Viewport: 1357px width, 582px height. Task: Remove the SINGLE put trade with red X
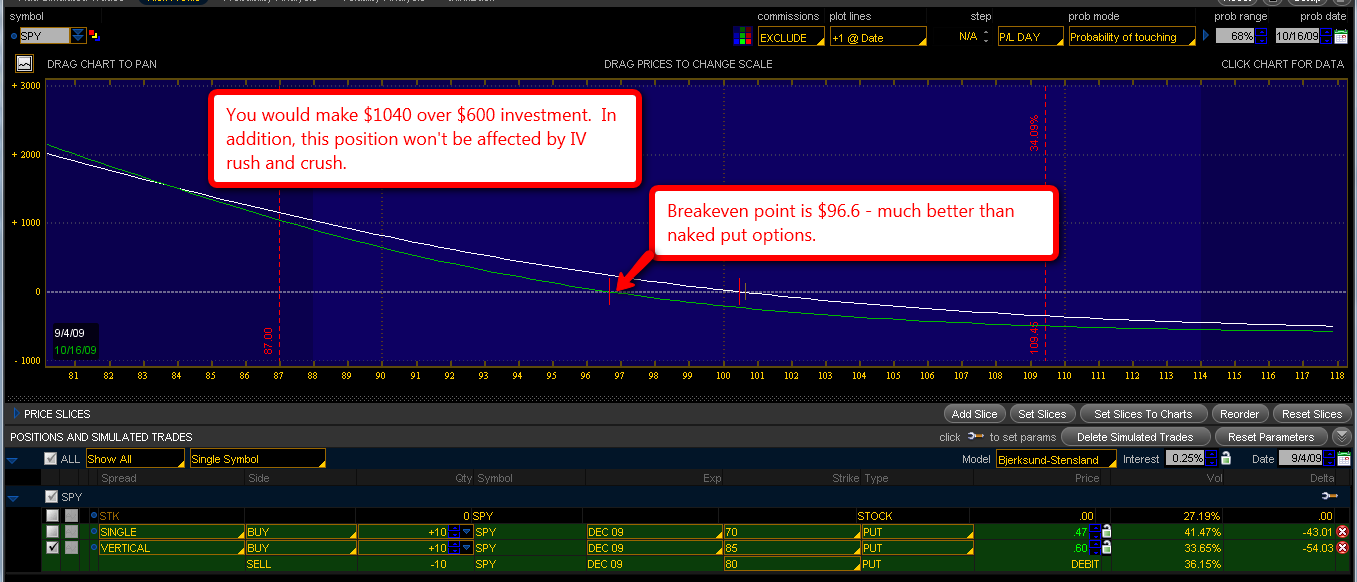[1342, 532]
